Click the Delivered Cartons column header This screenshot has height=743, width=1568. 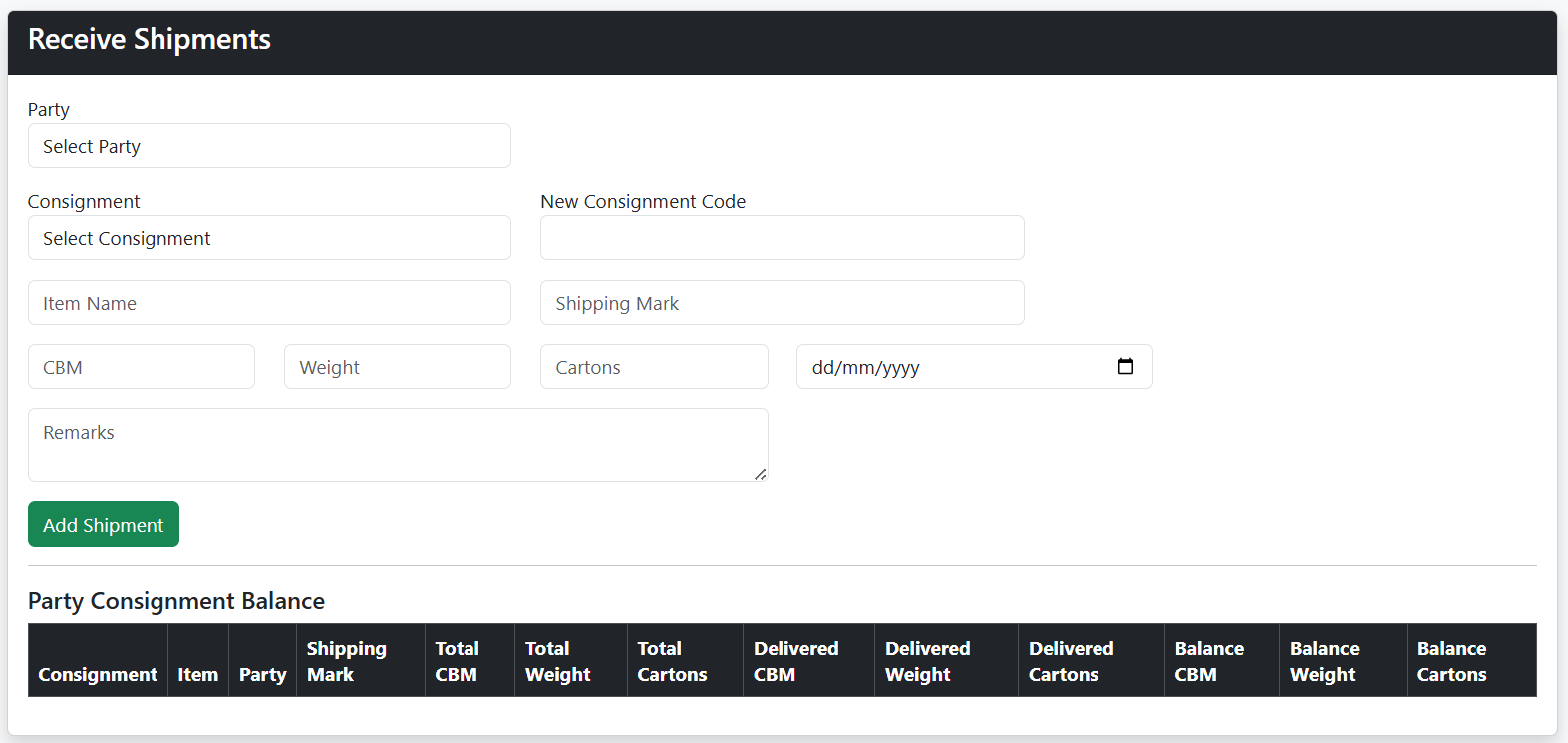[x=1091, y=661]
